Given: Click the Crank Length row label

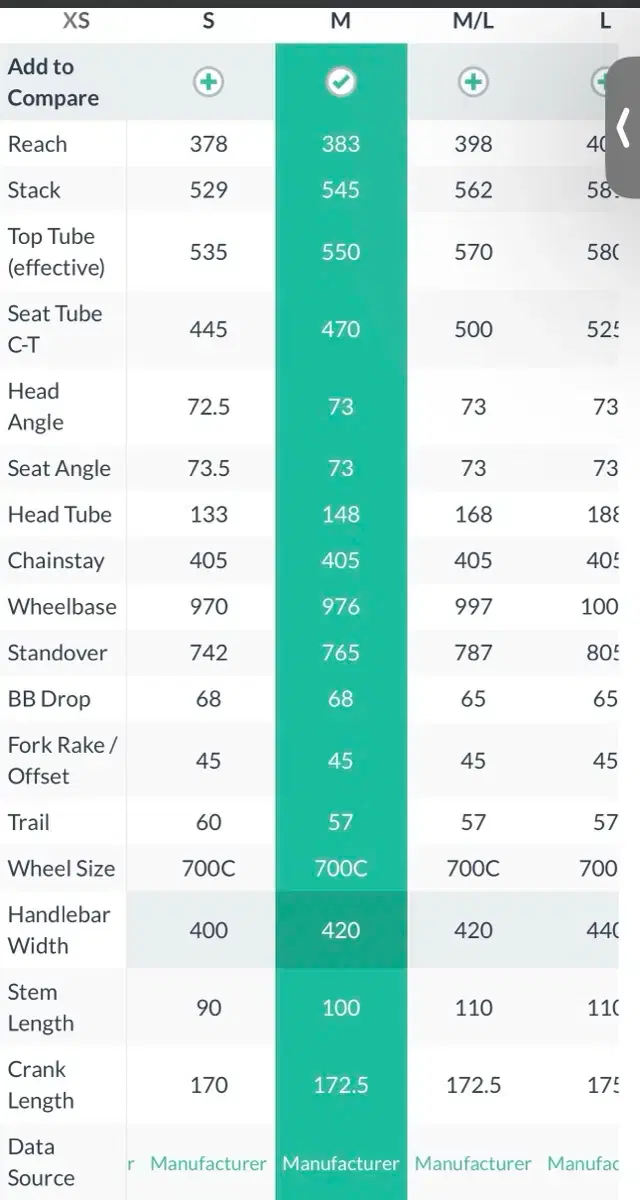Looking at the screenshot, I should click(41, 1085).
